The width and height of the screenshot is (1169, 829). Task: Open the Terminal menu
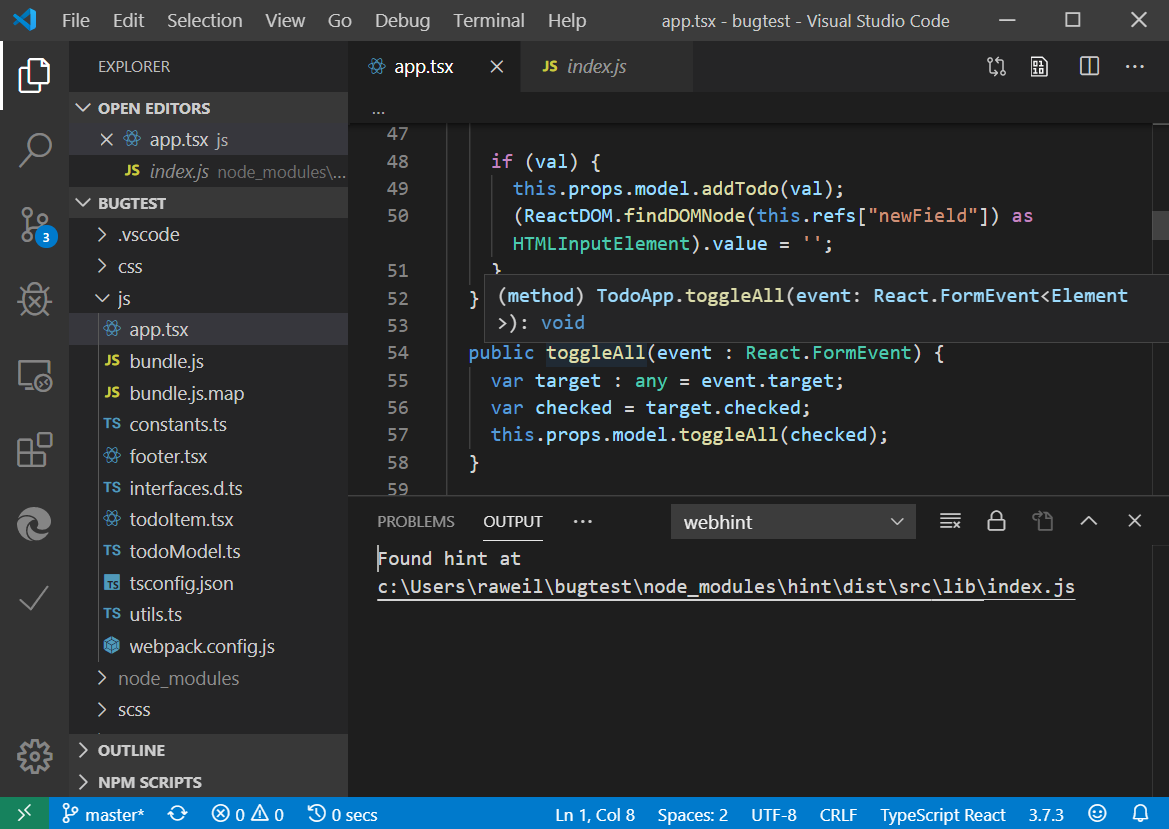pyautogui.click(x=488, y=20)
